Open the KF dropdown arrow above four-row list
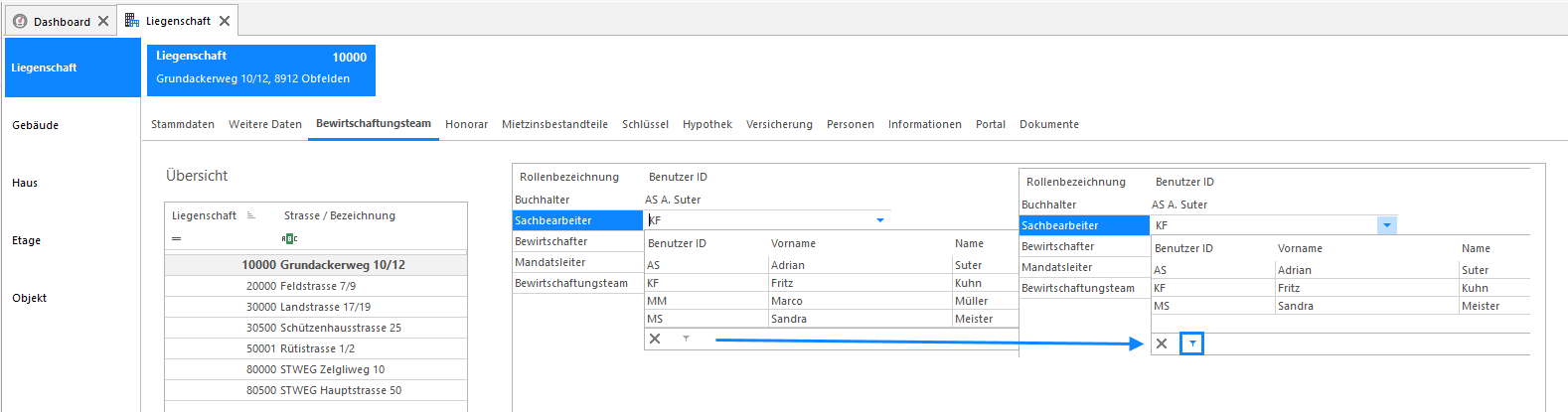The image size is (1568, 412). point(880,220)
